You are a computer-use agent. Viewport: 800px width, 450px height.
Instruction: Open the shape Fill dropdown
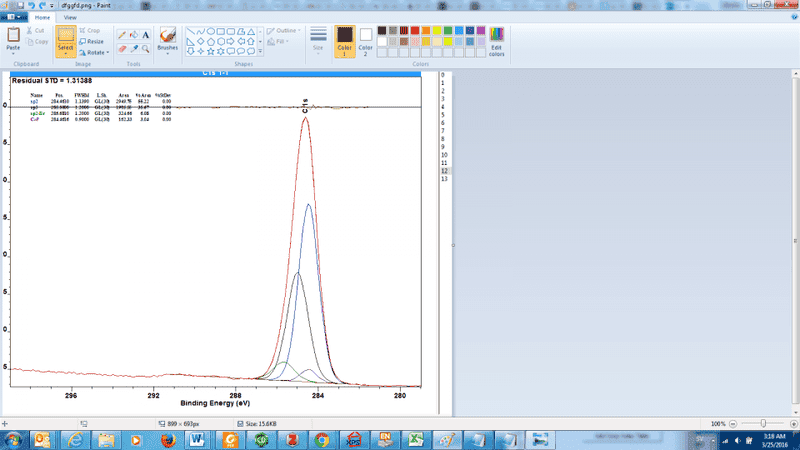pos(279,42)
